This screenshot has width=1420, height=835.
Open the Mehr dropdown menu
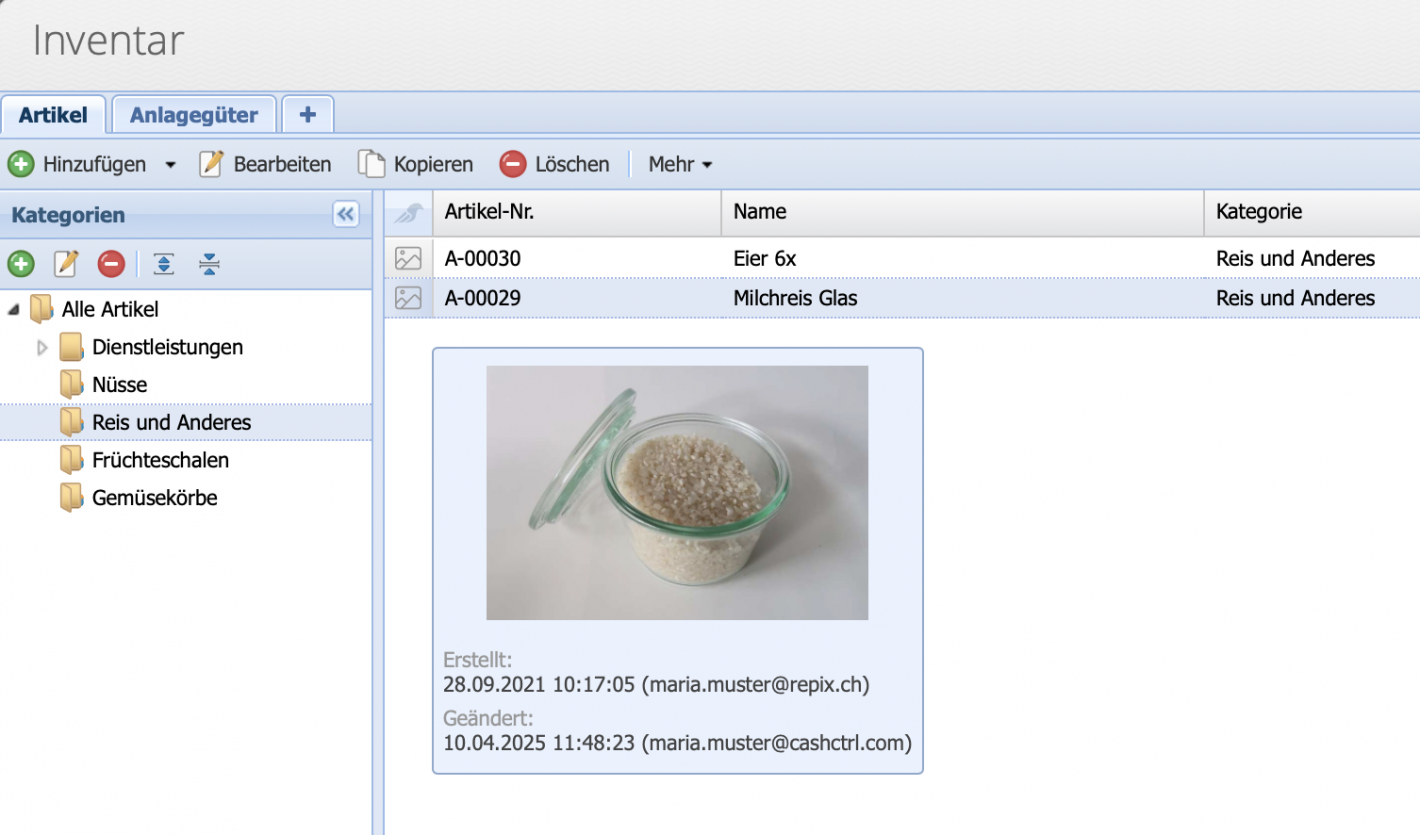tap(680, 164)
